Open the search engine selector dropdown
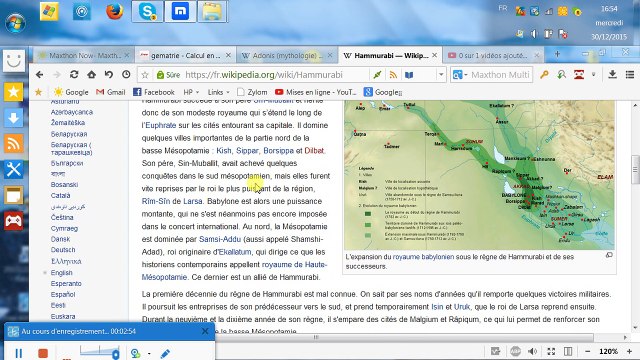Viewport: 640px width, 360px height. (459, 75)
